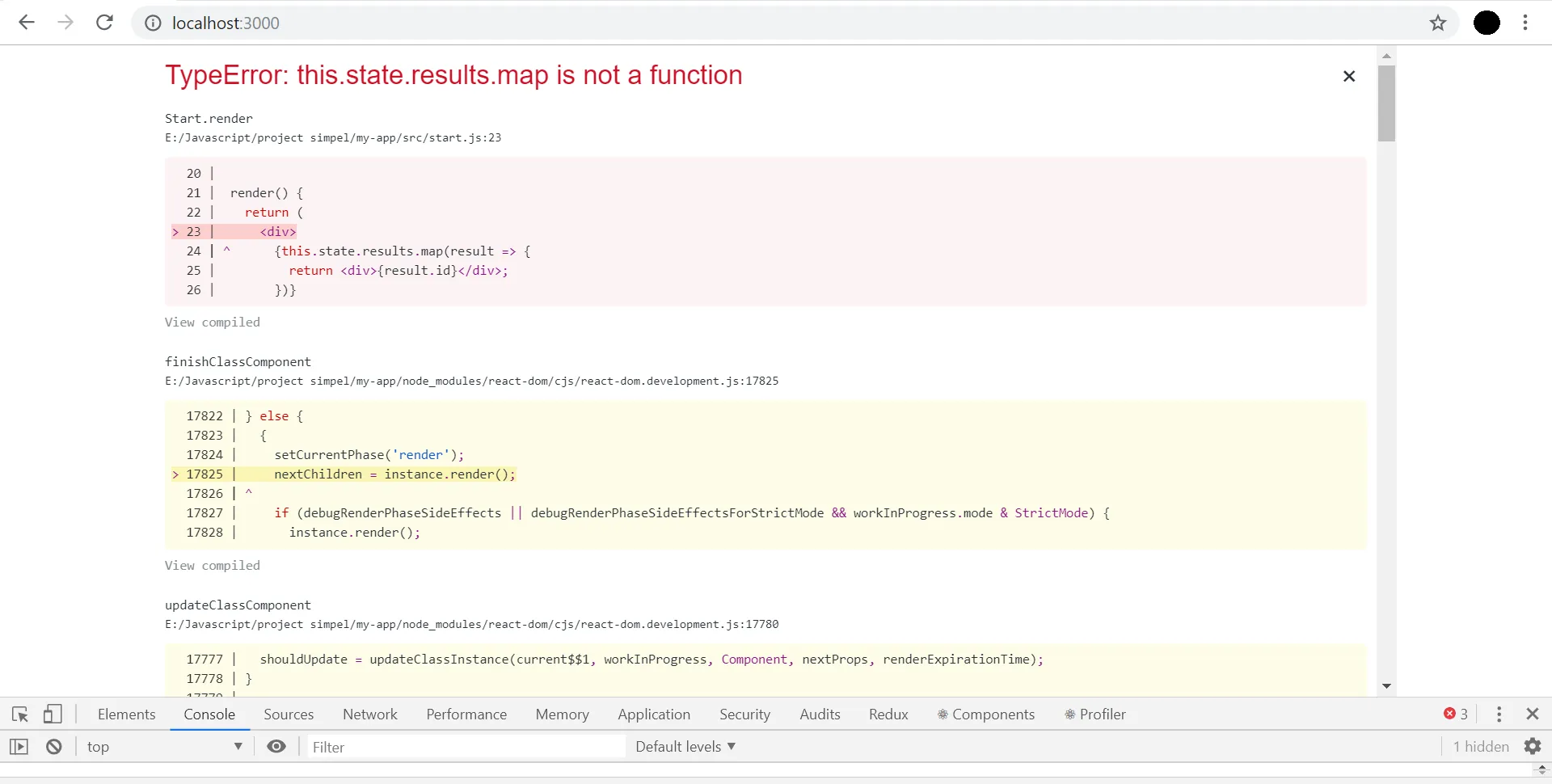Focus the console Filter input
Image resolution: width=1552 pixels, height=784 pixels.
click(x=465, y=747)
